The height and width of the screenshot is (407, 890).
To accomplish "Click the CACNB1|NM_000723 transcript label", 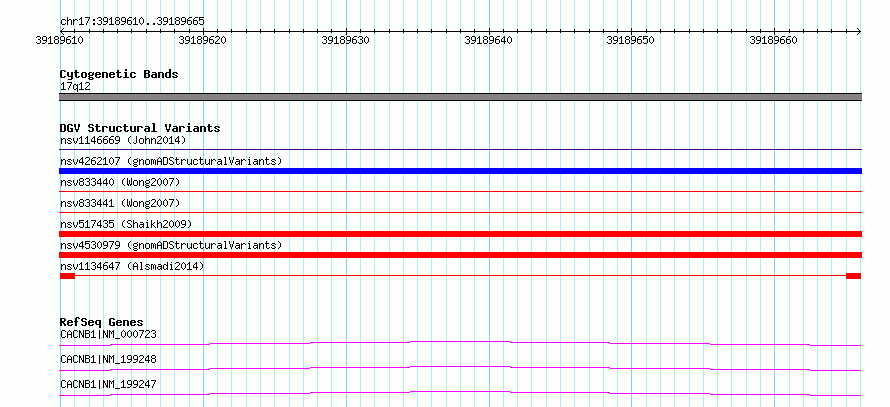I will coord(108,334).
